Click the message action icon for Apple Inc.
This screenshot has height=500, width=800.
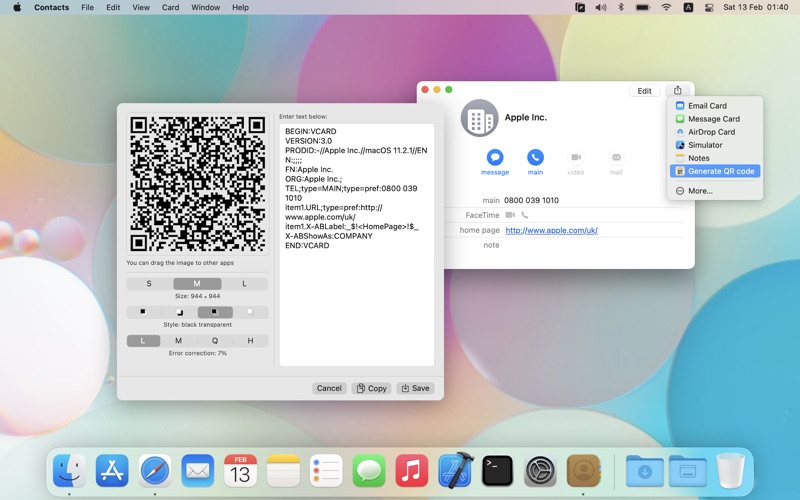pyautogui.click(x=494, y=157)
